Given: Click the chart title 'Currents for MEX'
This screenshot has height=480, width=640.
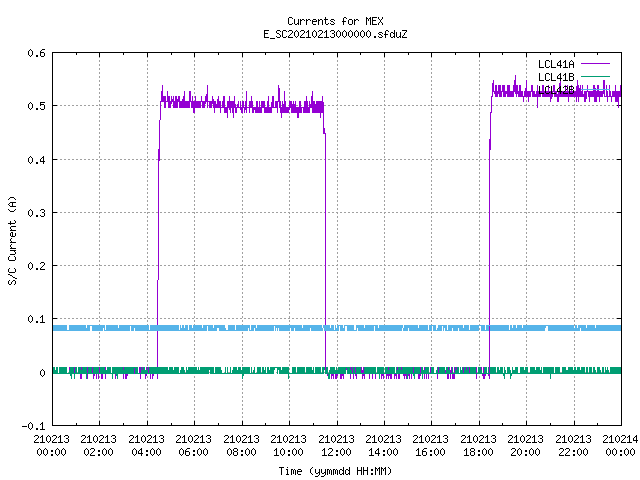Looking at the screenshot, I should 335,21.
